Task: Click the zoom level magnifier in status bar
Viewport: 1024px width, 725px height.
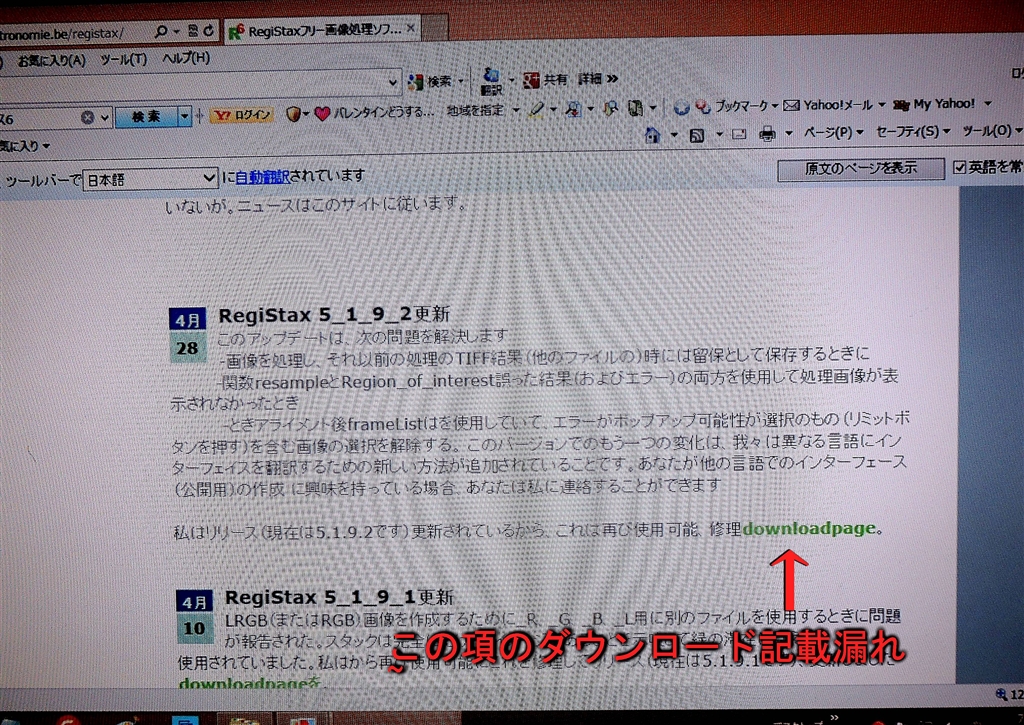Action: click(1001, 694)
